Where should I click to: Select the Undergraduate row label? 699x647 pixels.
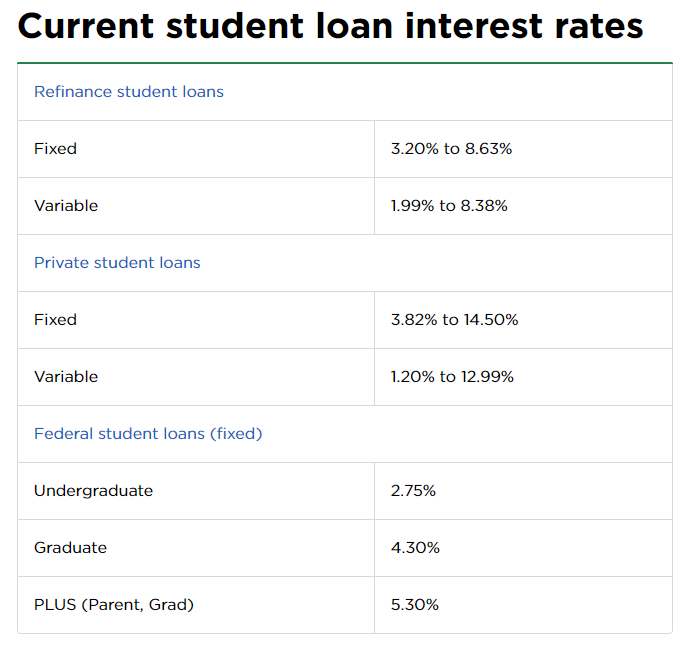(94, 491)
